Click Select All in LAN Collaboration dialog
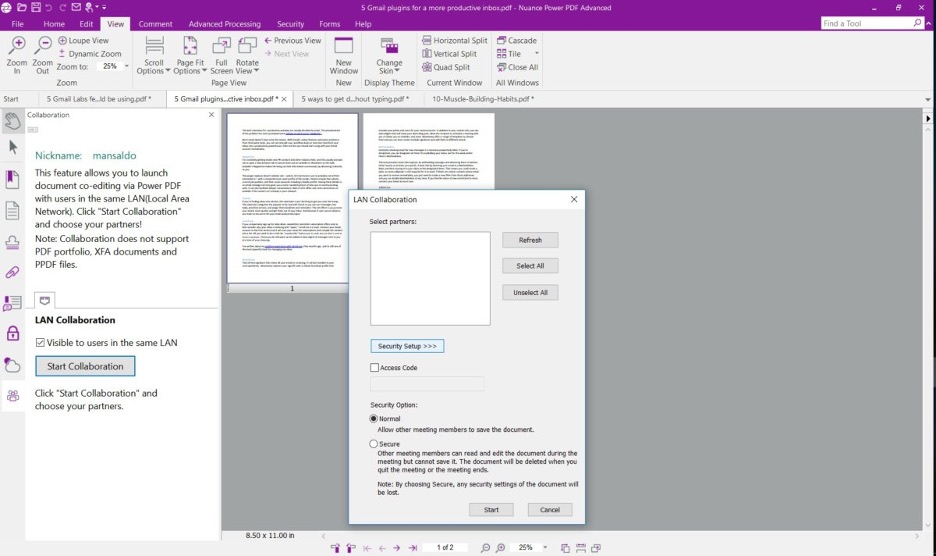Image resolution: width=936 pixels, height=556 pixels. (530, 266)
